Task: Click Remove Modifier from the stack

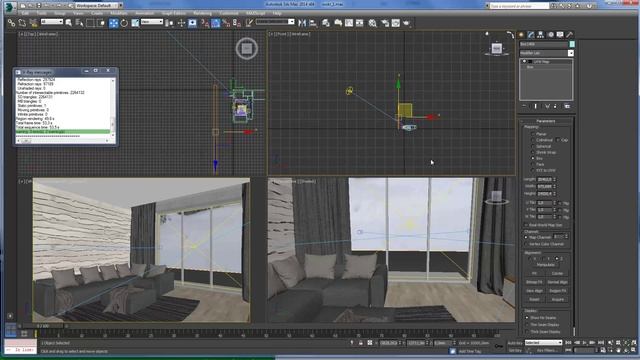Action: click(x=556, y=106)
